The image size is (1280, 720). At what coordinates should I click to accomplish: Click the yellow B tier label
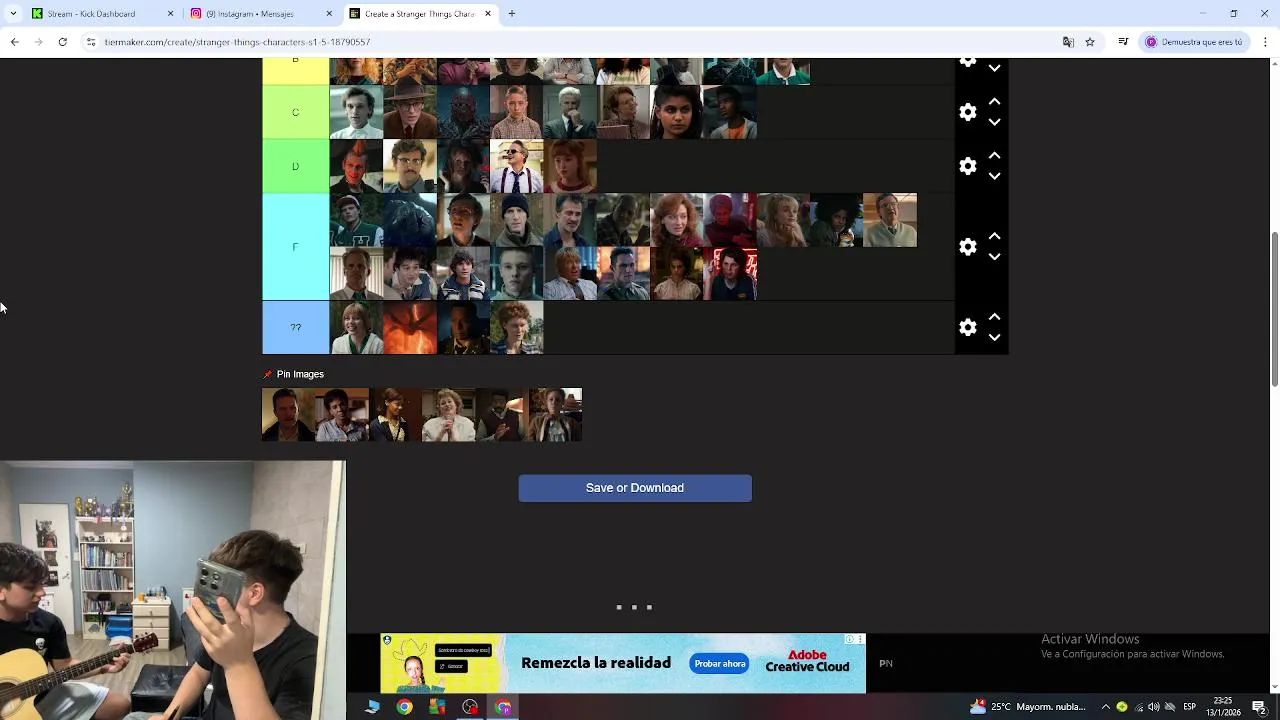tap(295, 71)
